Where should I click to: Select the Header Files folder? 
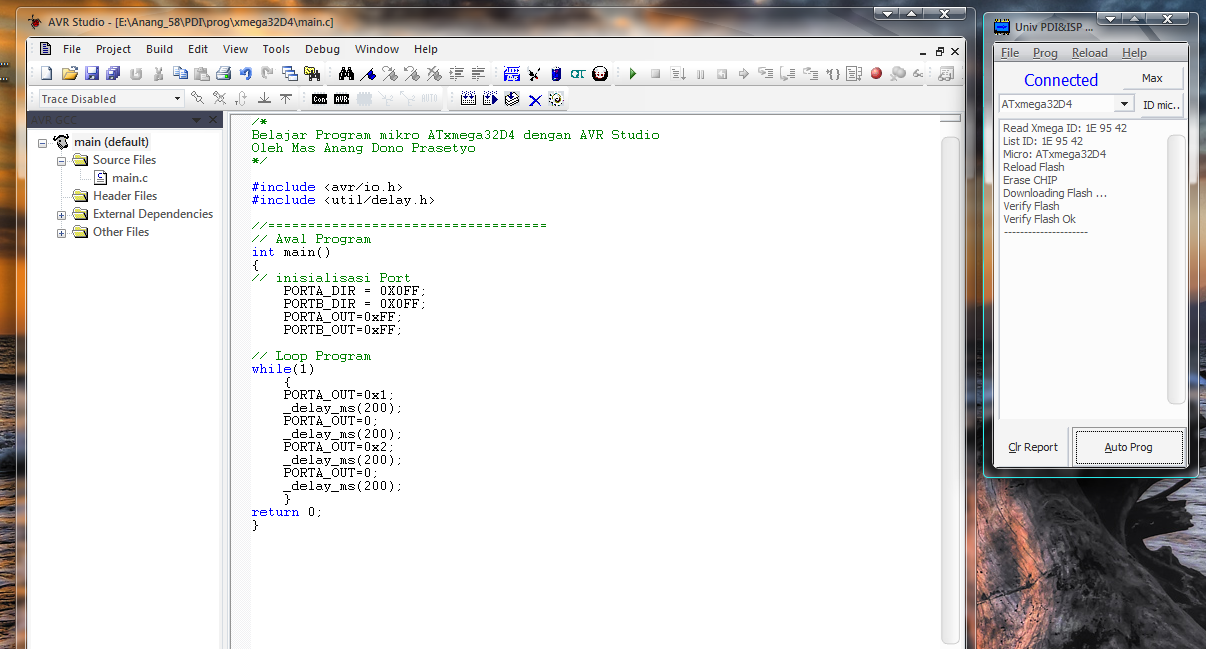click(125, 196)
